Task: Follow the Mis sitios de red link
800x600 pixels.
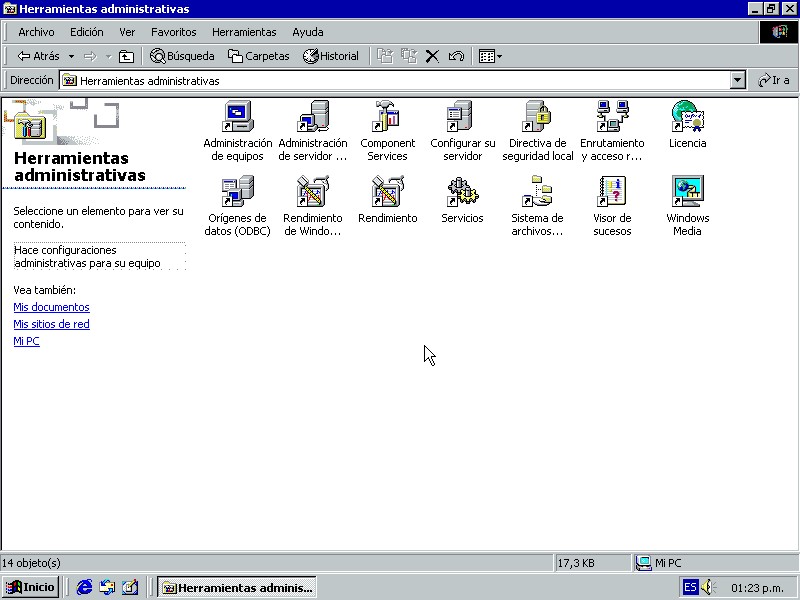Action: click(x=52, y=324)
